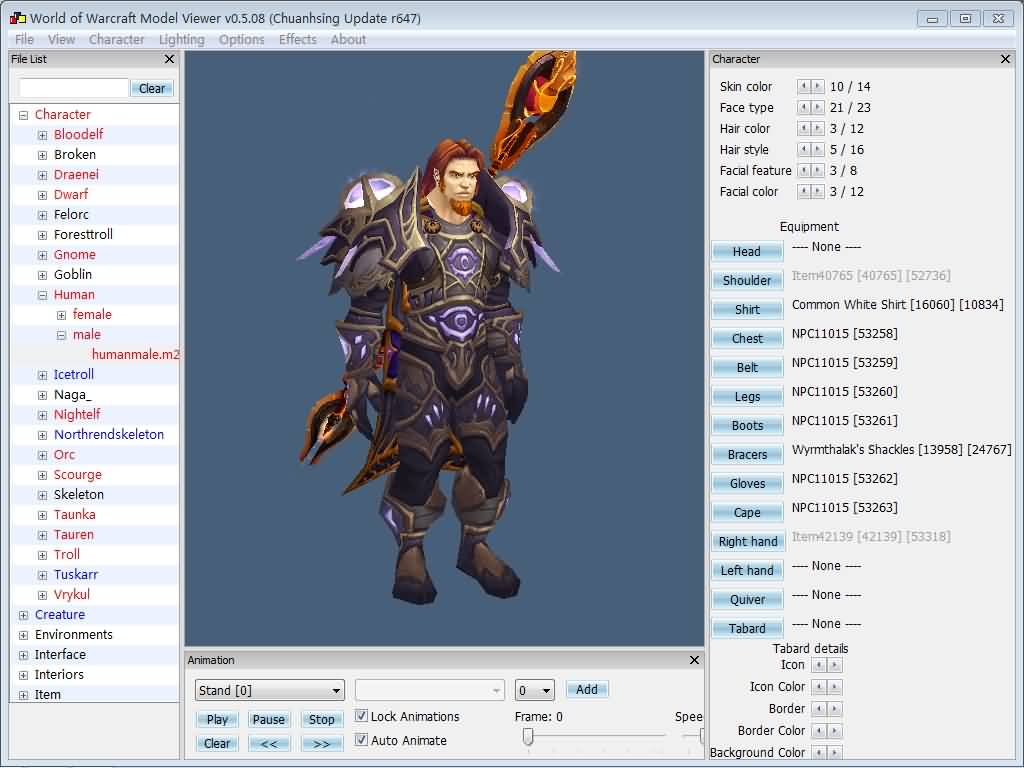Click the Chest equipment button
Viewport: 1024px width, 768px height.
[x=747, y=338]
